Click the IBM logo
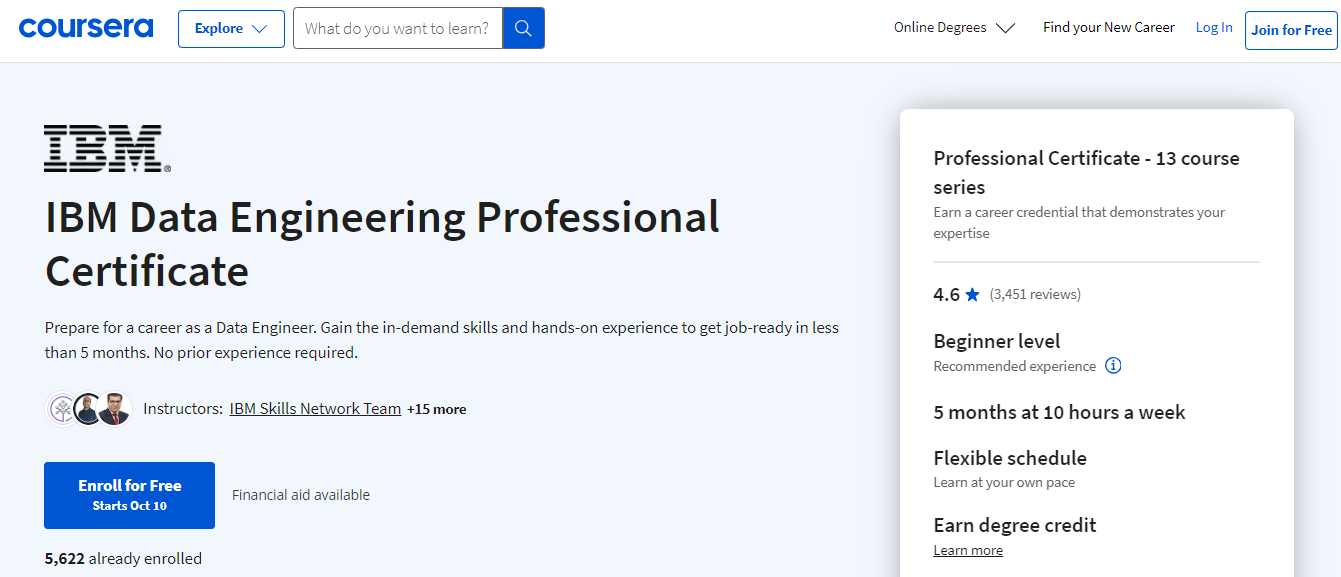 click(107, 149)
